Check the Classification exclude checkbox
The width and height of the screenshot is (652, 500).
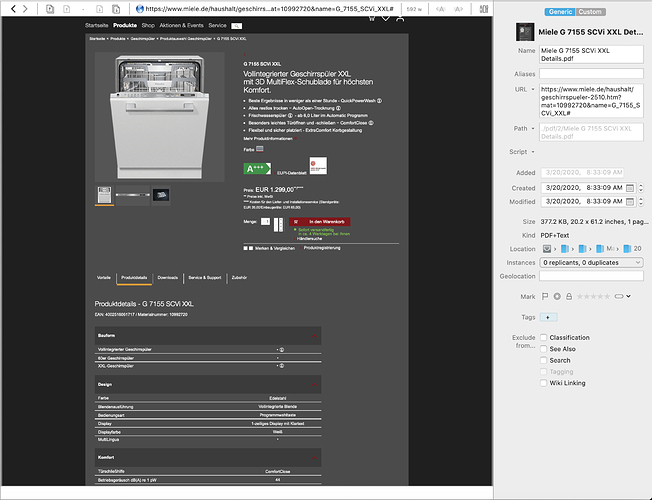click(x=543, y=337)
